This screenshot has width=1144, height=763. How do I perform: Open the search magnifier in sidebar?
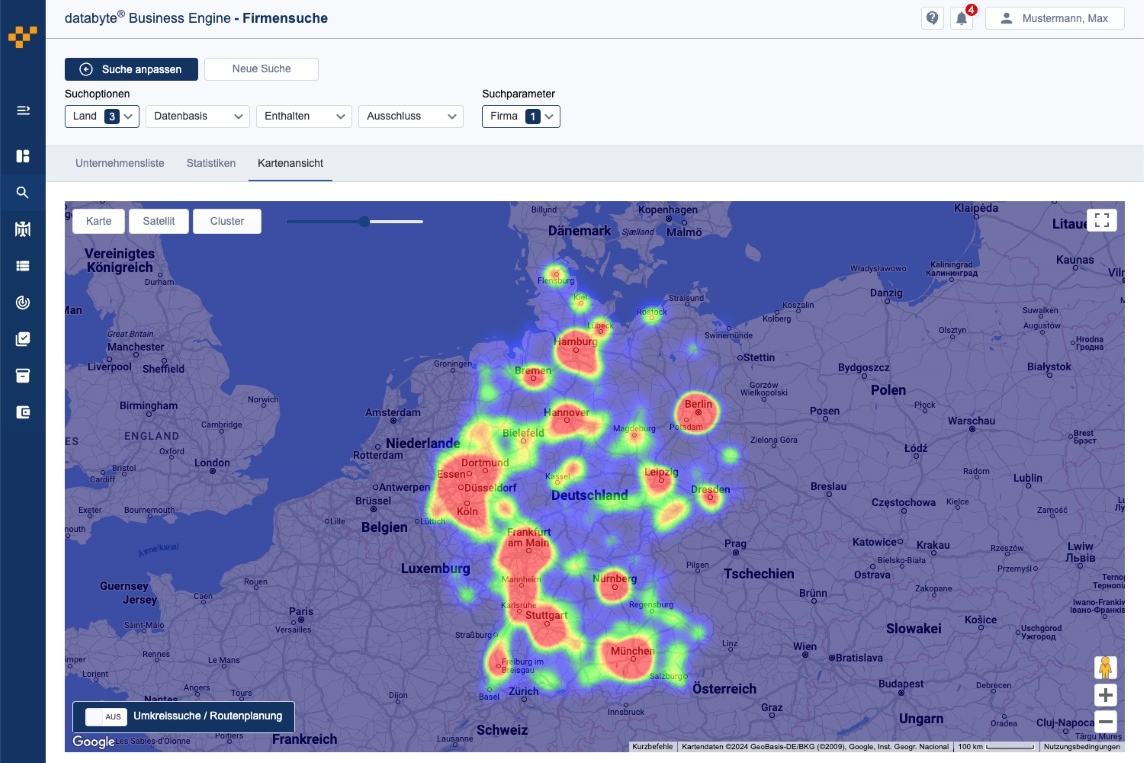[x=23, y=193]
